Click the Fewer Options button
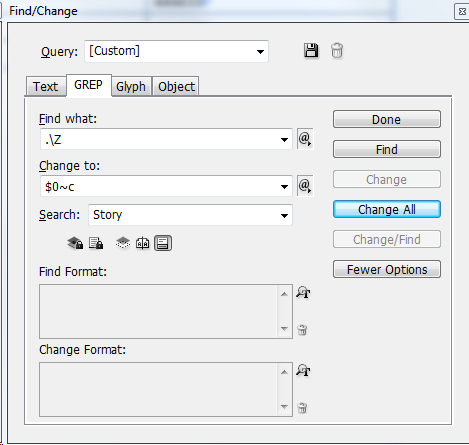Screen dimensions: 469x445 [387, 269]
